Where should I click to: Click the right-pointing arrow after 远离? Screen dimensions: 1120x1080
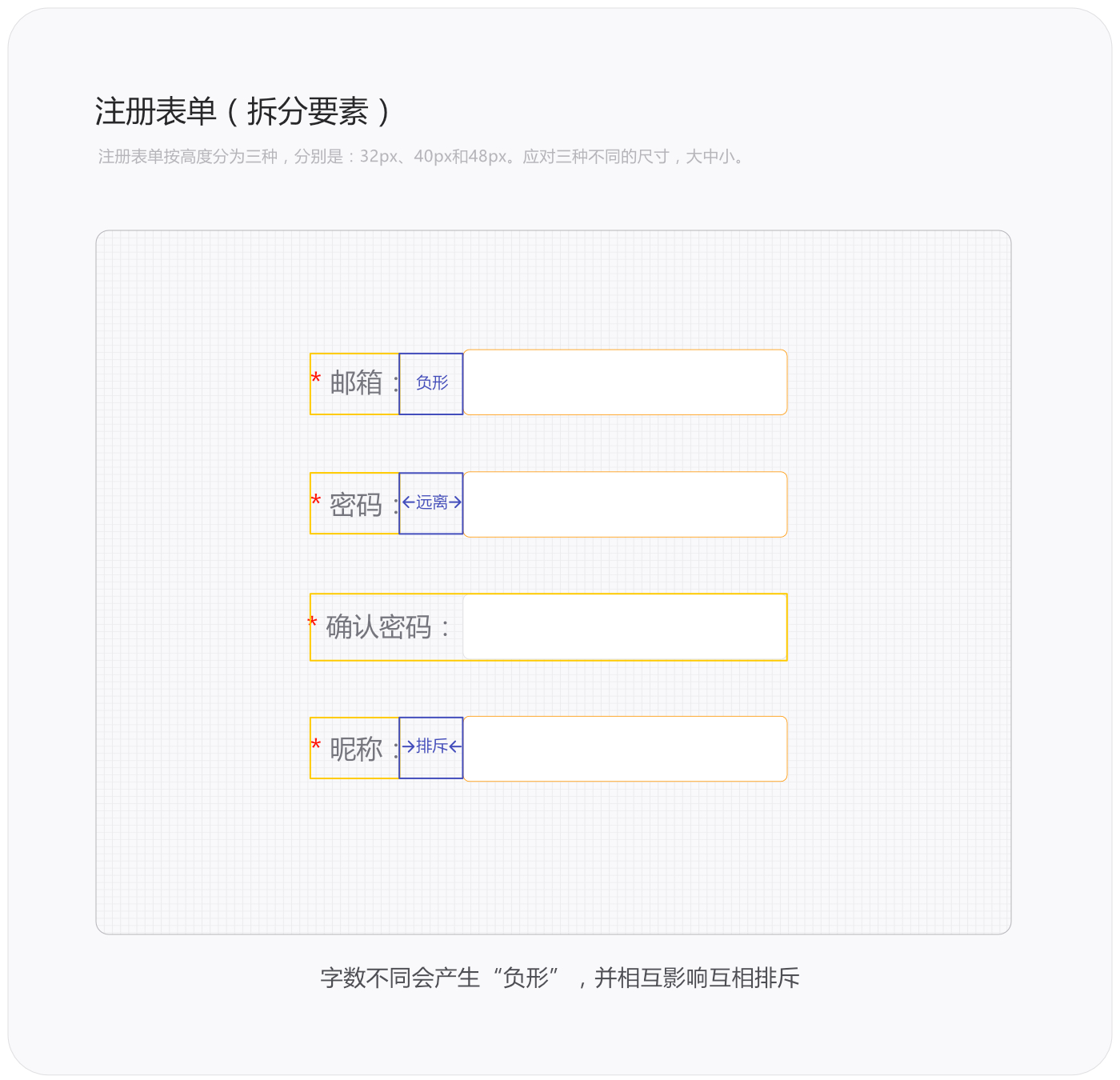coord(455,502)
